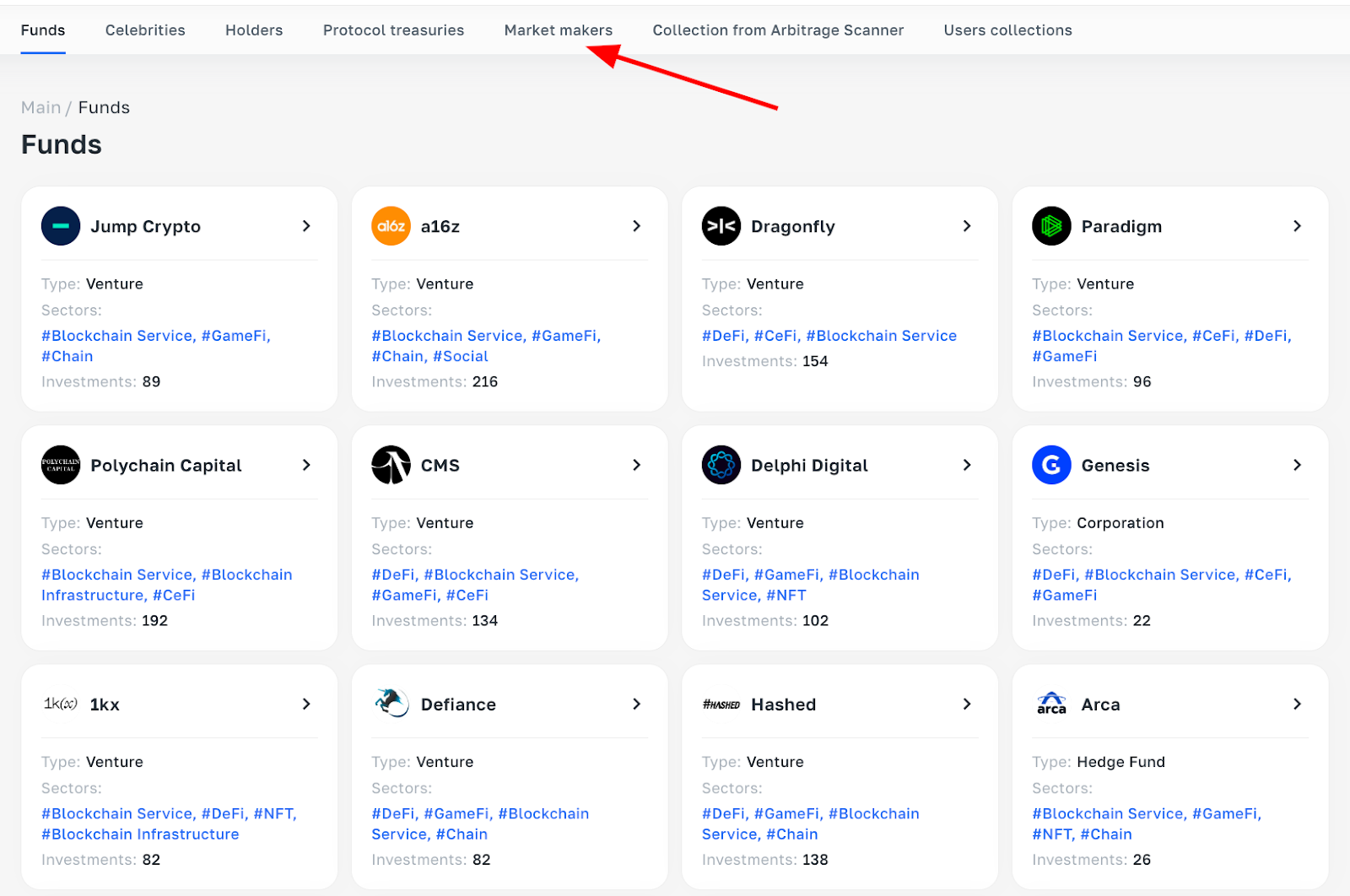Click 'Investments: 26' on Arca card

1092,860
